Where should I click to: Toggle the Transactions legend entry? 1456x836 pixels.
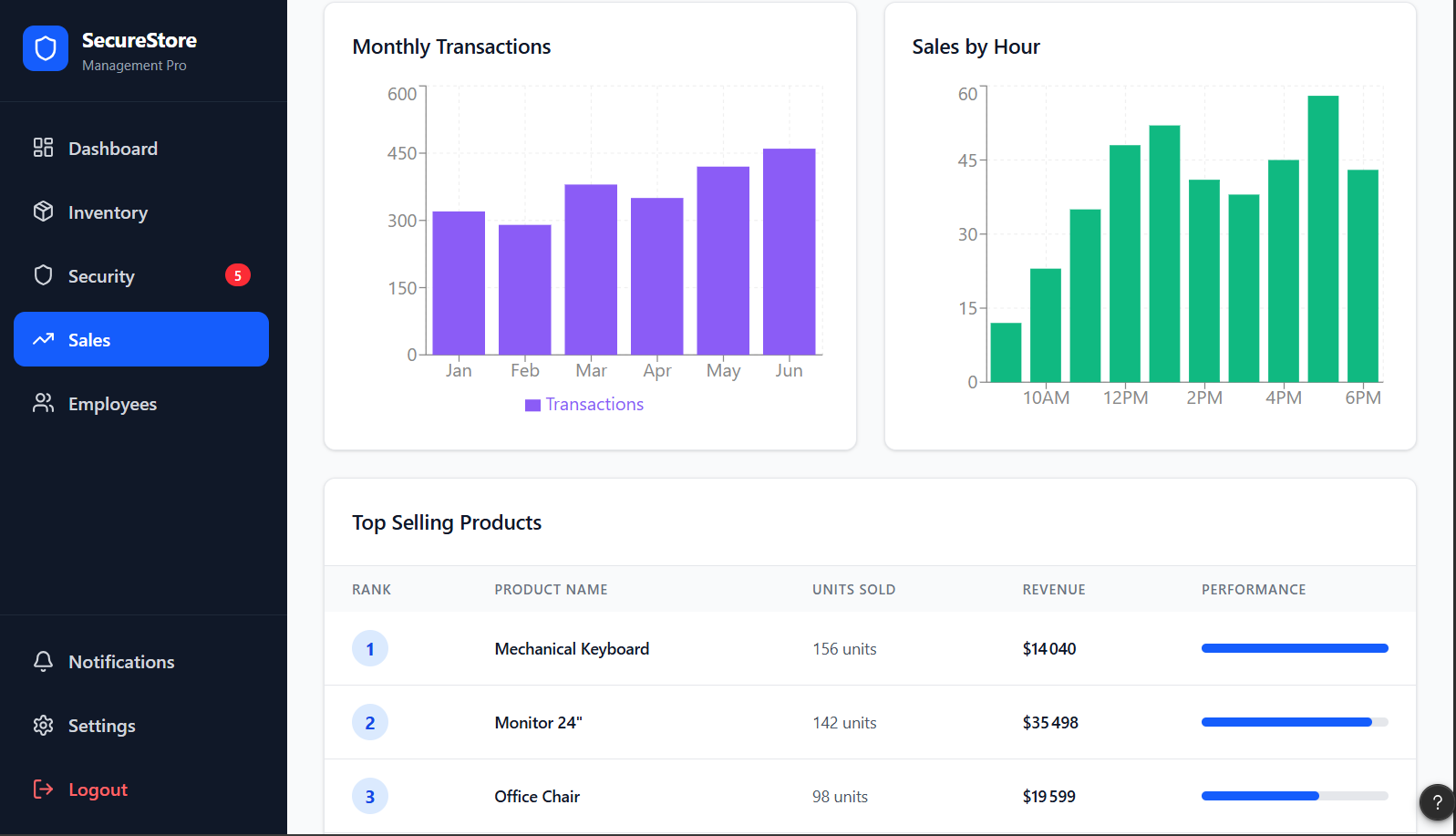[584, 404]
